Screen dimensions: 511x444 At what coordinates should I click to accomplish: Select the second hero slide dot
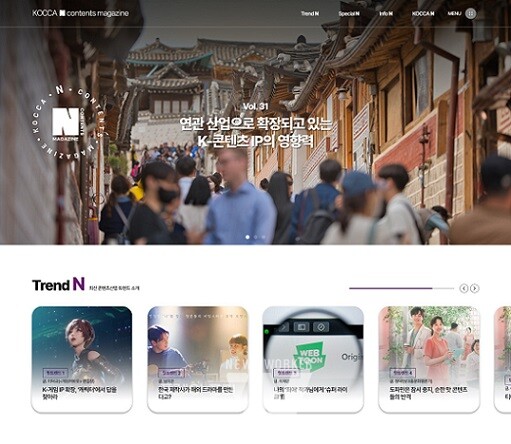coord(256,237)
